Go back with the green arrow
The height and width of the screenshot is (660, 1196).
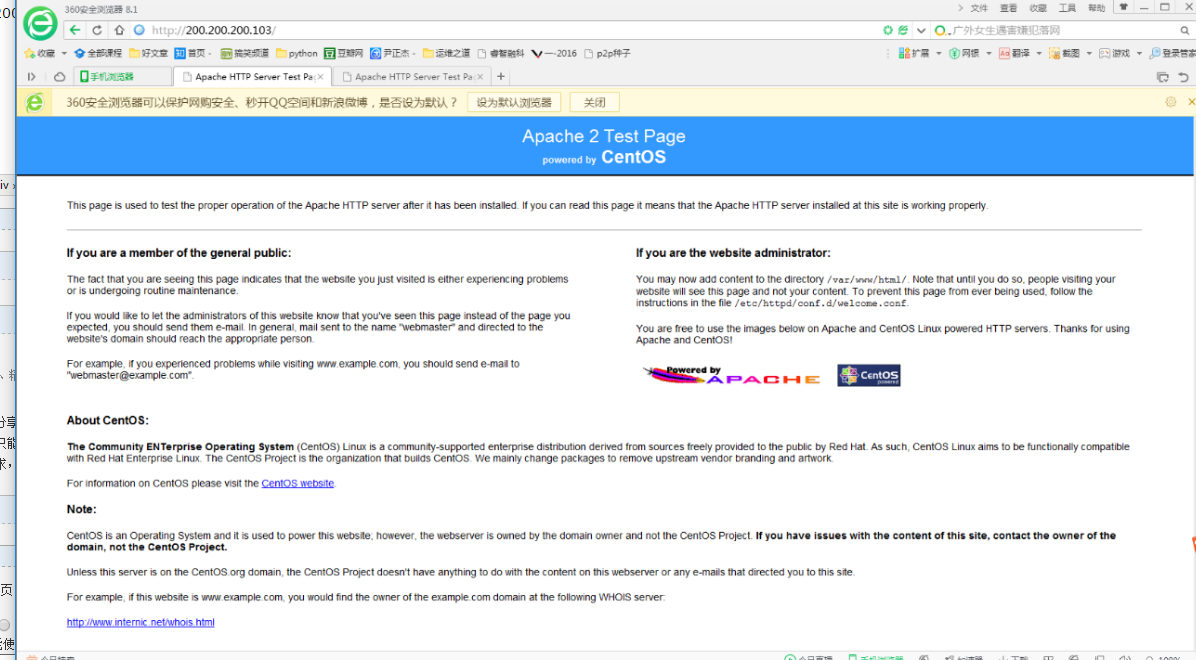74,31
